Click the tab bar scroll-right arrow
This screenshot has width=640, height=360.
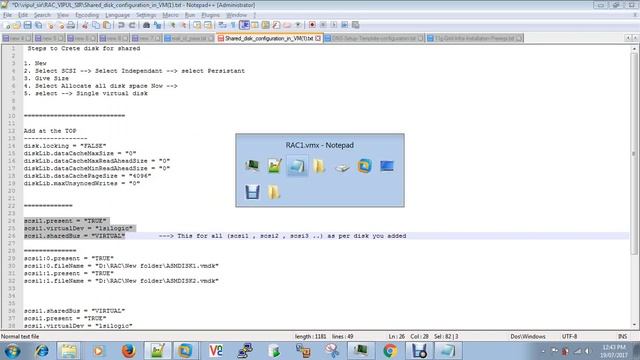(635, 38)
